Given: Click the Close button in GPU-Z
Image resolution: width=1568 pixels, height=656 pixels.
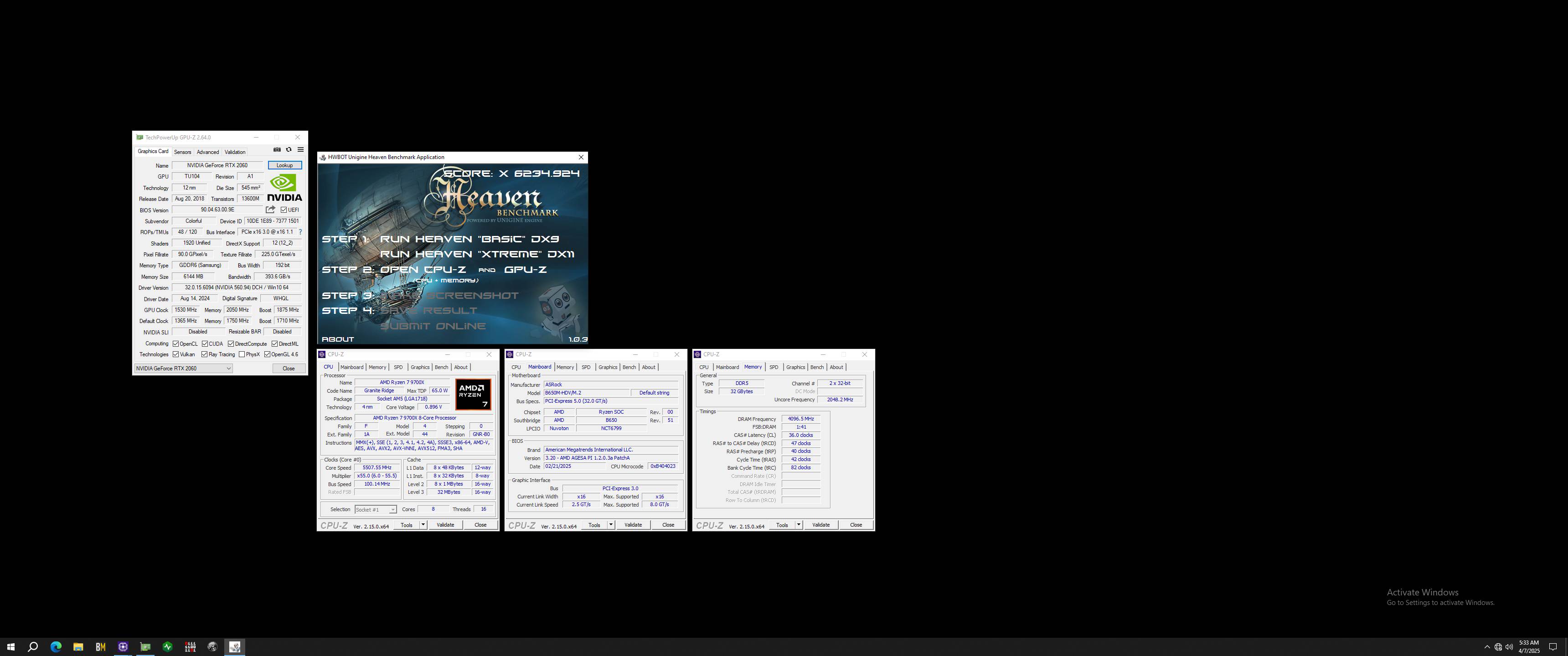Looking at the screenshot, I should click(x=289, y=368).
